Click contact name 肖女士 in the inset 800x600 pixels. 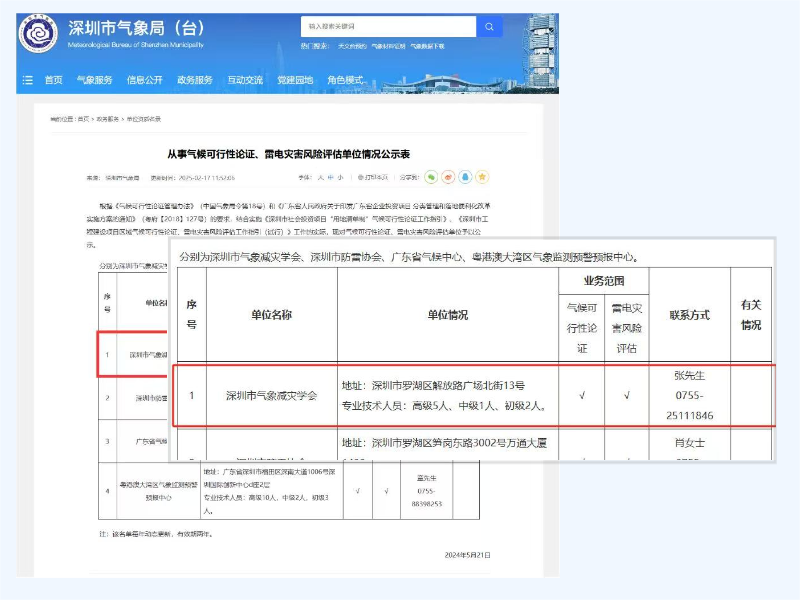click(690, 443)
